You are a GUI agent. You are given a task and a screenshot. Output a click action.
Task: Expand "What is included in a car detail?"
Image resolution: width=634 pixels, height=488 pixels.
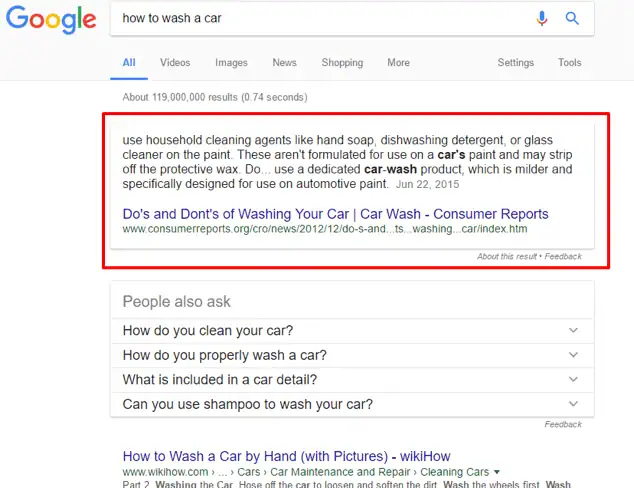350,380
